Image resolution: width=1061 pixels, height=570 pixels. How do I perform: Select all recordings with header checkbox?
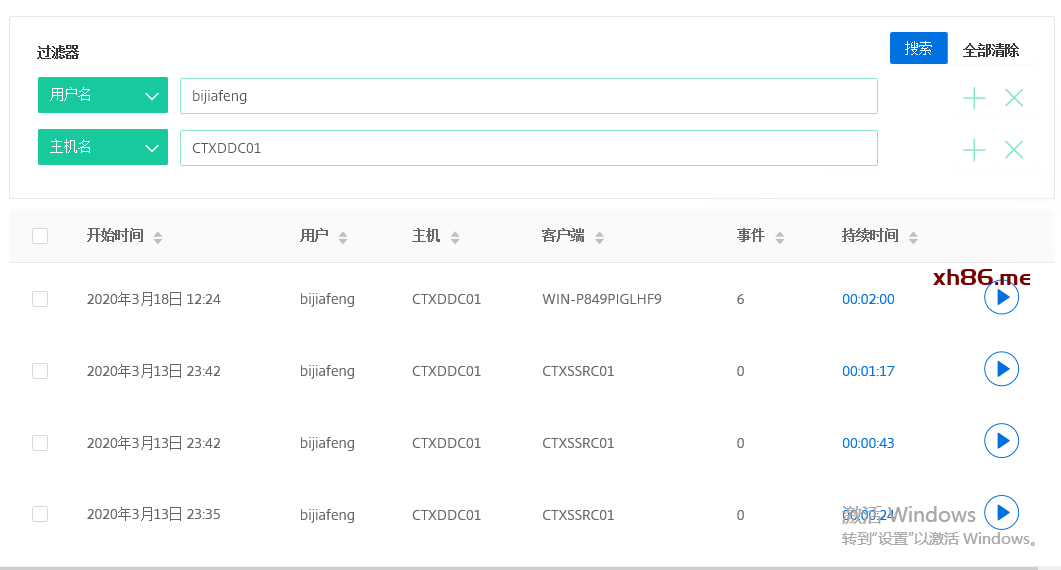40,236
